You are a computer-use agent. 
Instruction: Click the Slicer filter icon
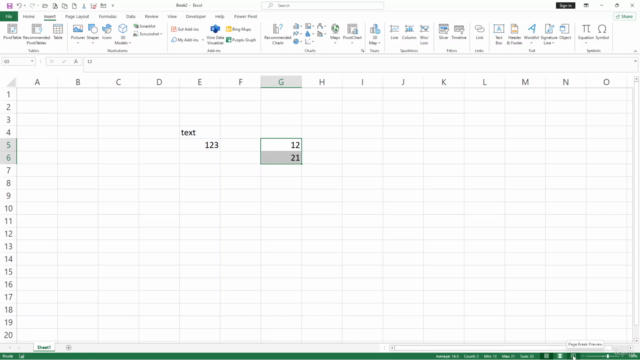coord(443,32)
